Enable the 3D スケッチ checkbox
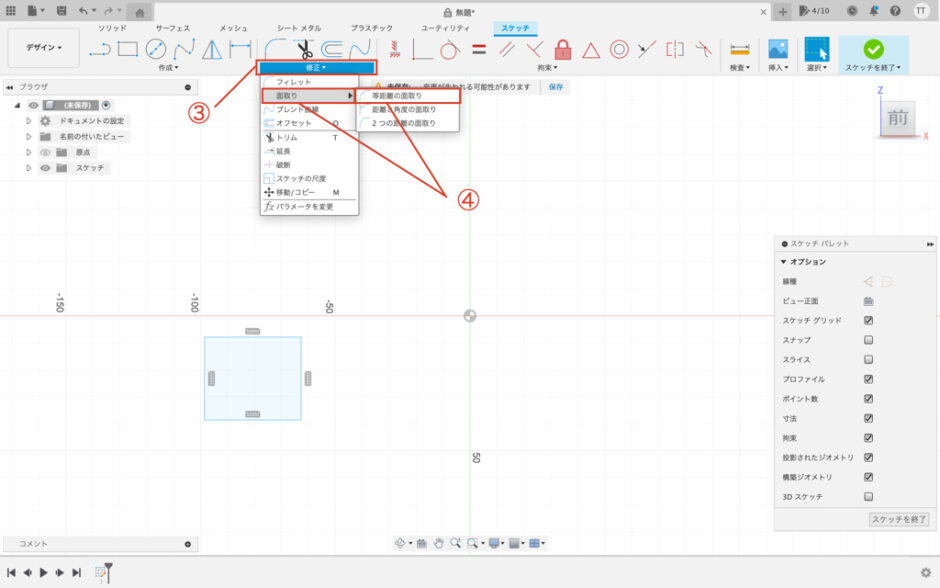The width and height of the screenshot is (940, 588). (x=868, y=496)
